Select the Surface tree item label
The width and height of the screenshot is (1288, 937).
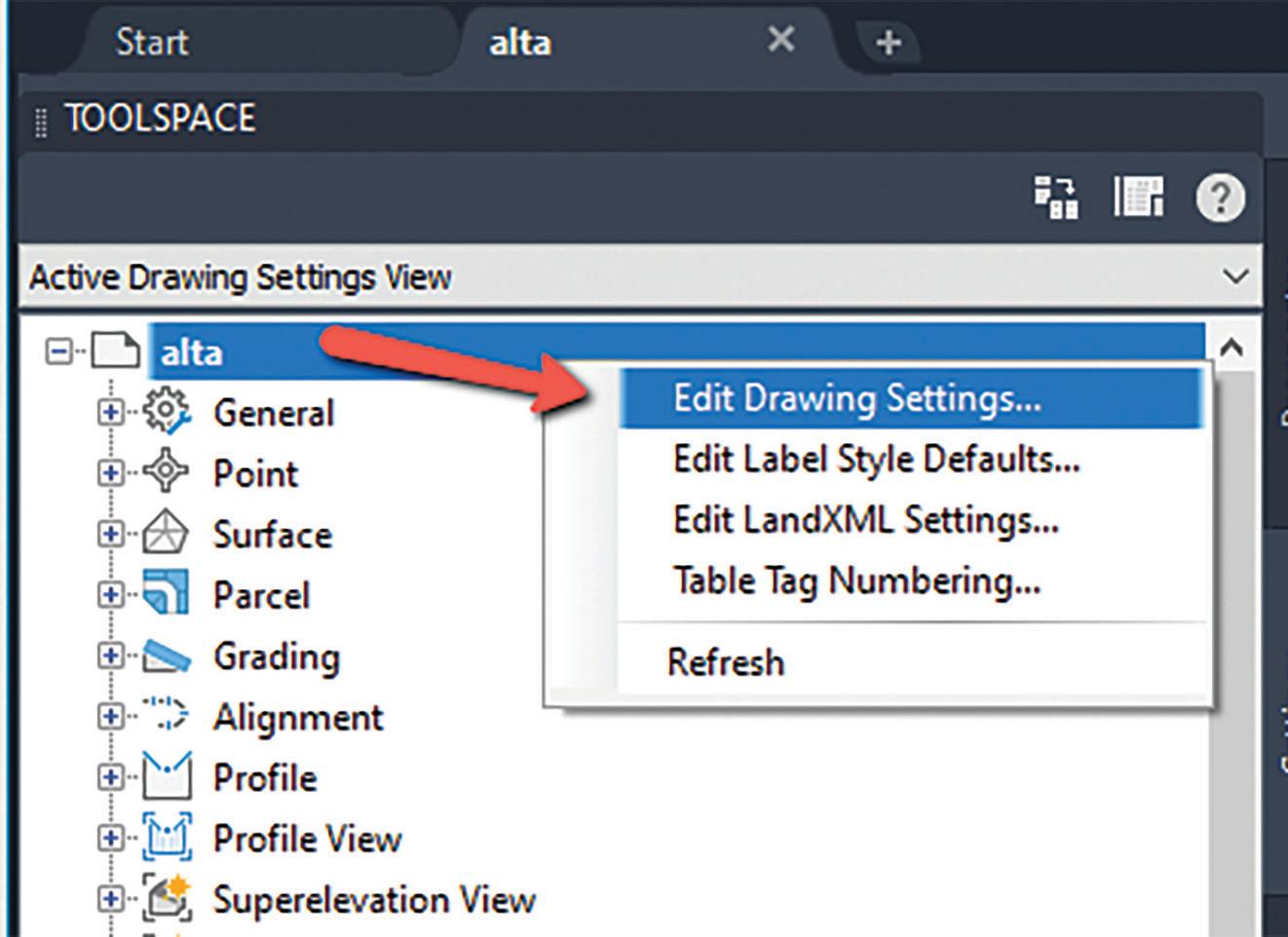(273, 534)
